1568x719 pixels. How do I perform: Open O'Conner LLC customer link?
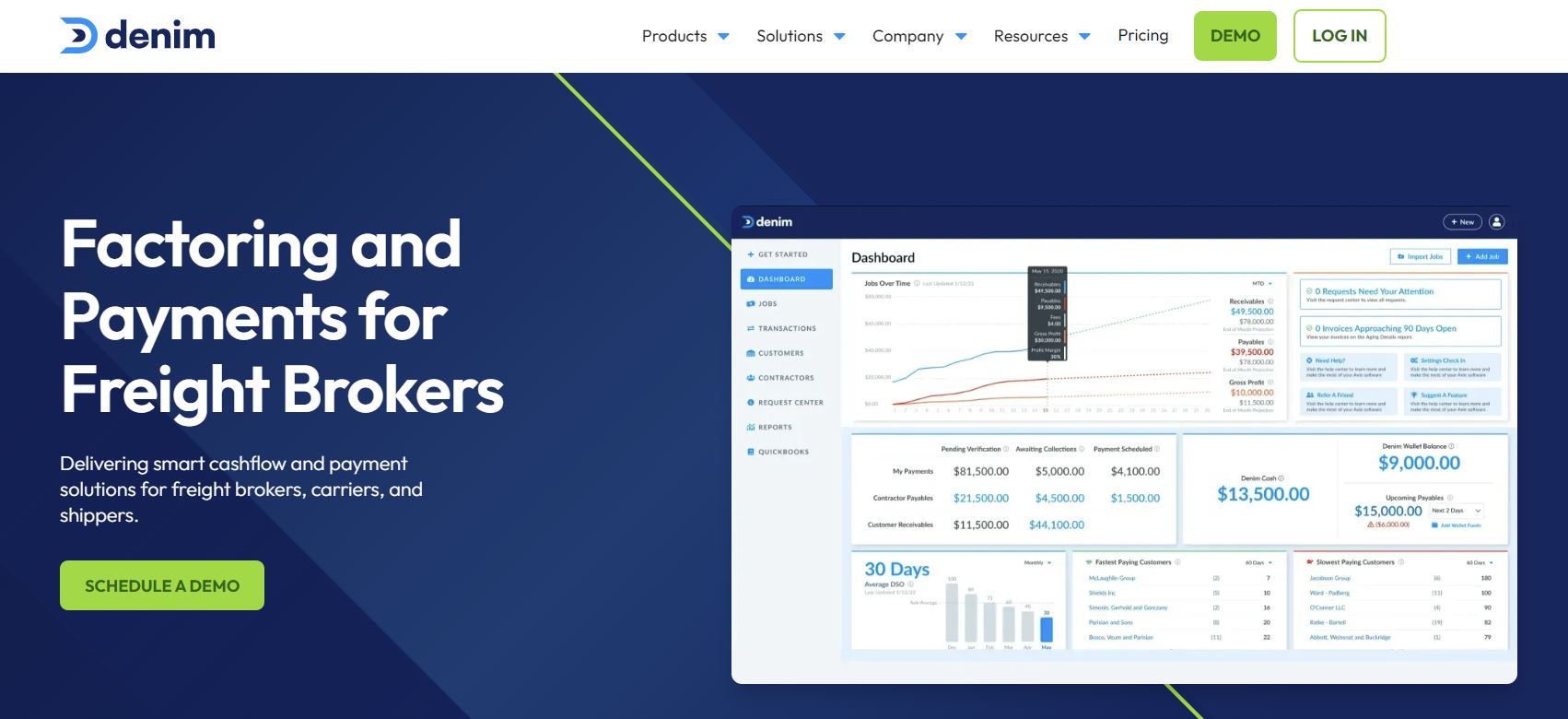(x=1328, y=607)
